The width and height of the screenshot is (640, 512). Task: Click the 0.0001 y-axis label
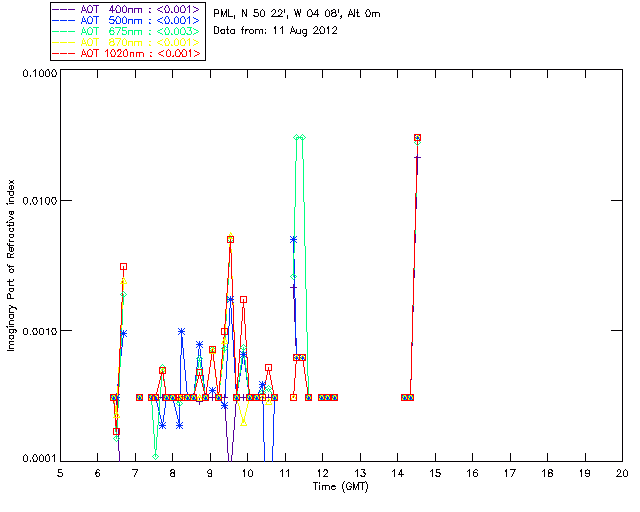click(x=39, y=459)
